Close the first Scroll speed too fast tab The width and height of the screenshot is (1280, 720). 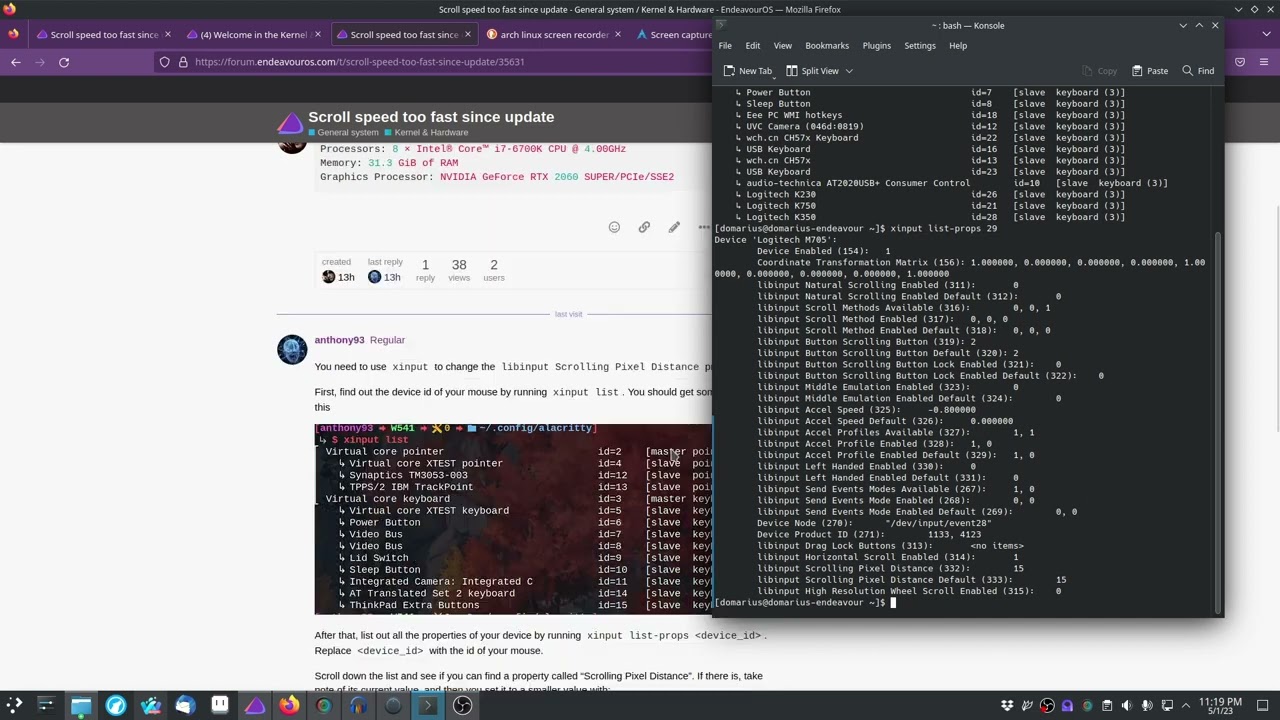click(167, 34)
